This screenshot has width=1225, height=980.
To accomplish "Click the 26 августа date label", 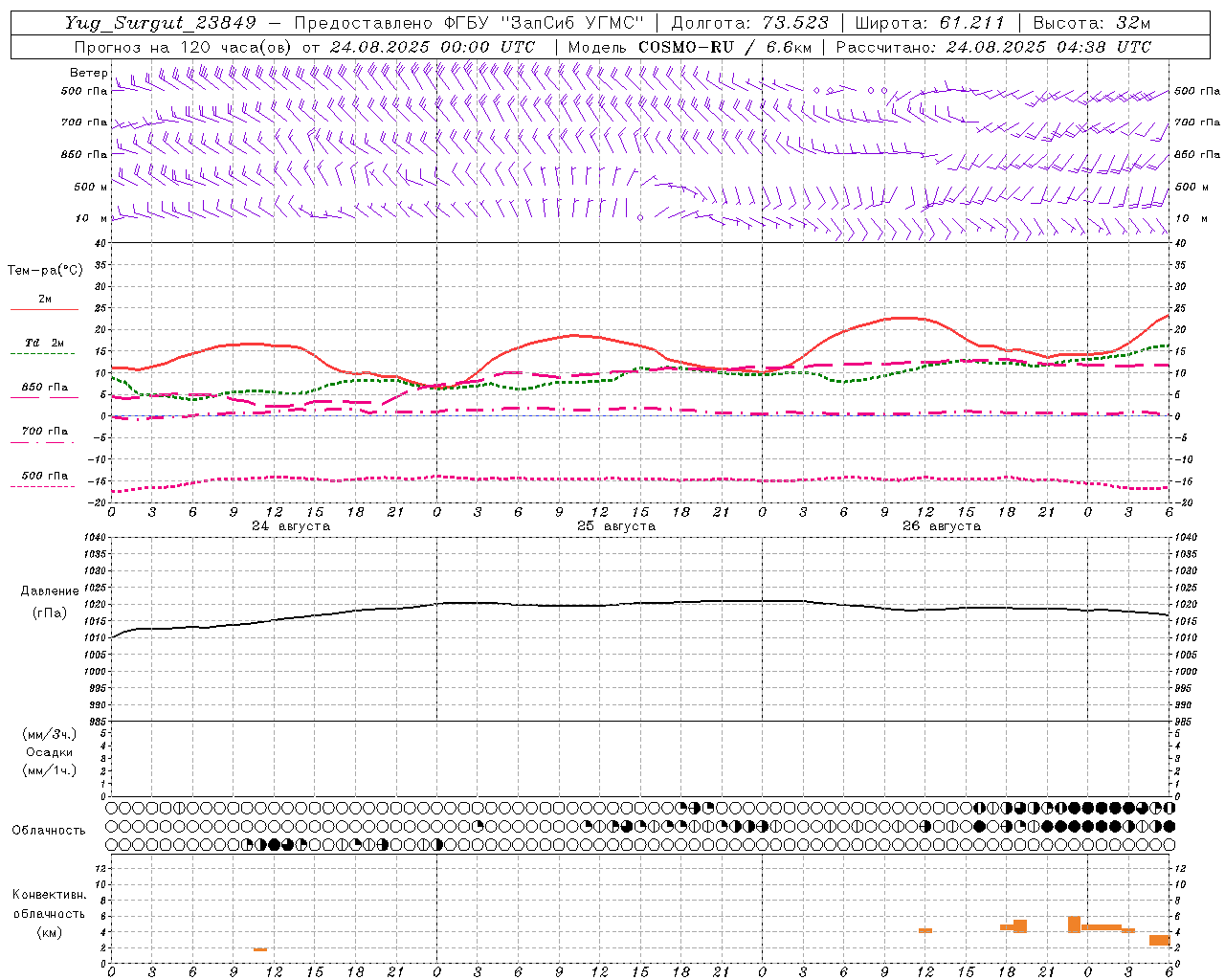I will tap(942, 526).
